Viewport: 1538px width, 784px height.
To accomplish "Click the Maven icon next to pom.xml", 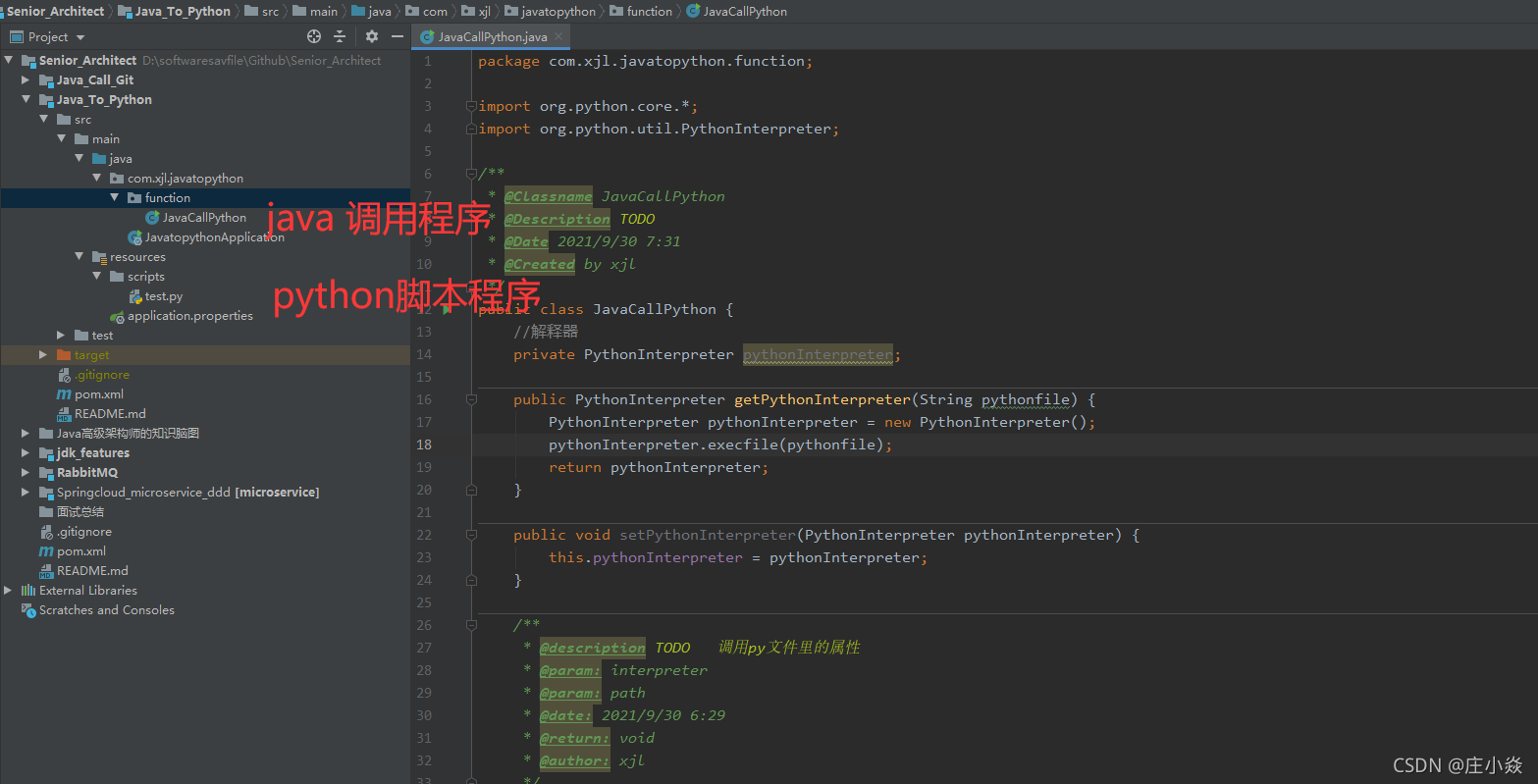I will pos(66,393).
